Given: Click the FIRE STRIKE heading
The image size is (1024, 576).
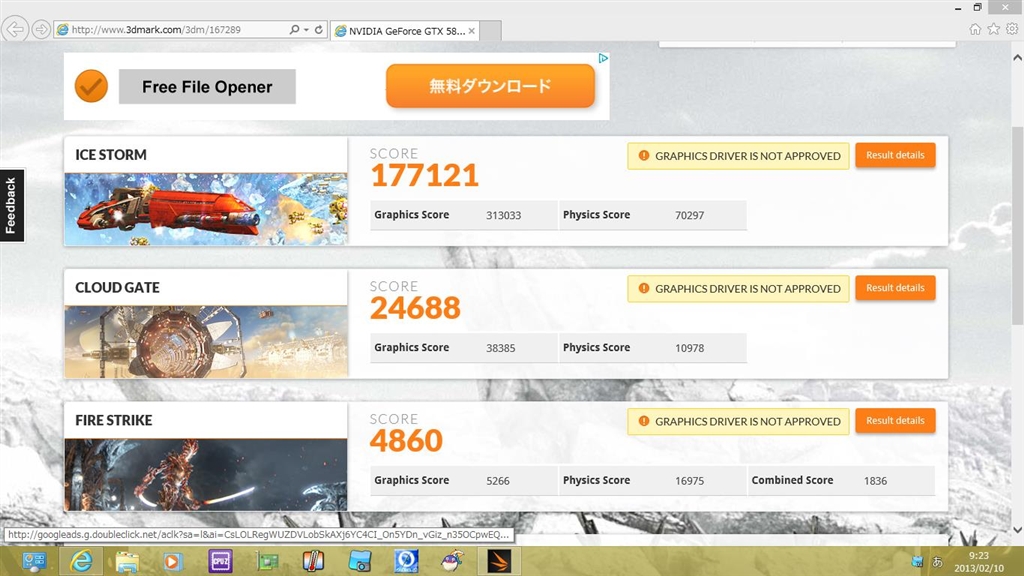Looking at the screenshot, I should click(x=114, y=420).
